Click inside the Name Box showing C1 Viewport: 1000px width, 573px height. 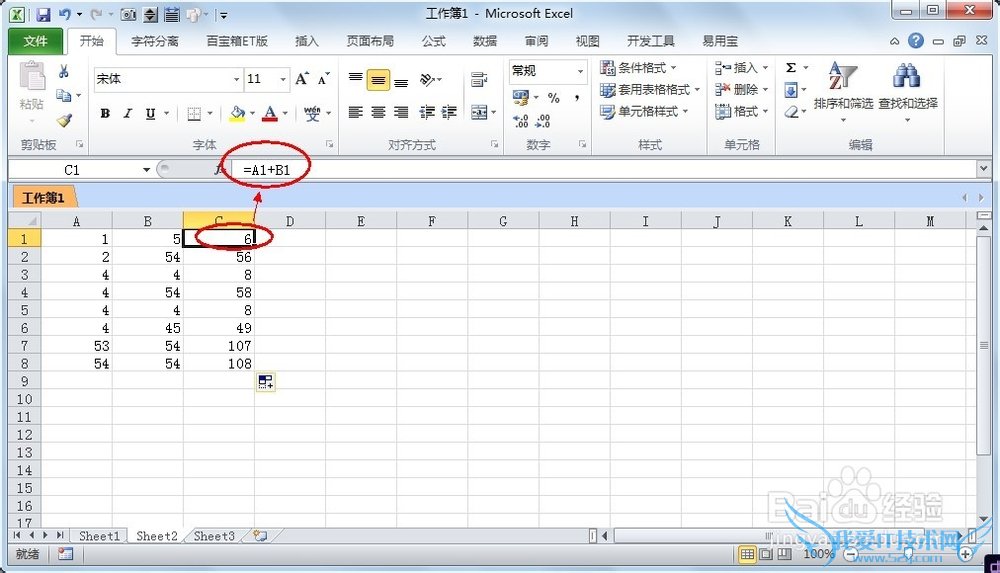72,170
